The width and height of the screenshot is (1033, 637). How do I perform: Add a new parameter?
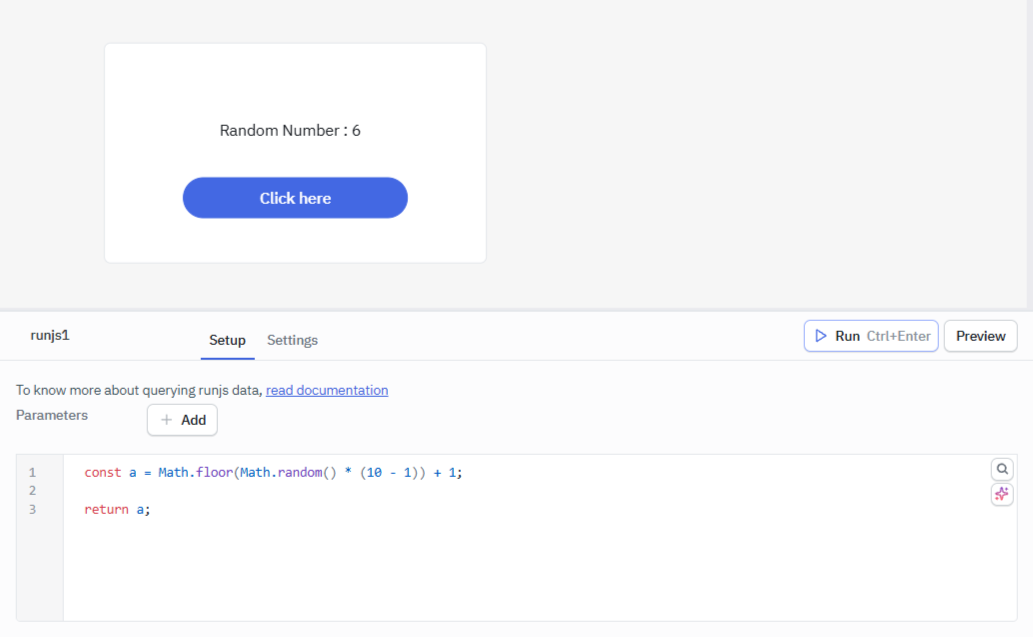pyautogui.click(x=182, y=420)
